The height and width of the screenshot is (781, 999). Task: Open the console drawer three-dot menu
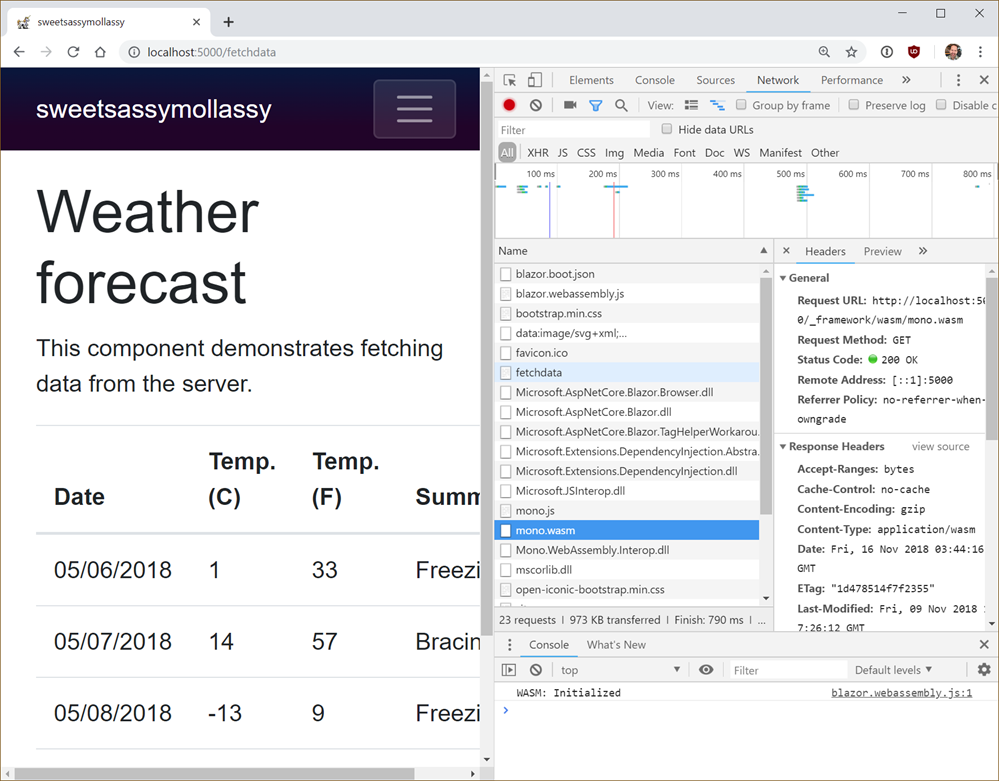509,645
